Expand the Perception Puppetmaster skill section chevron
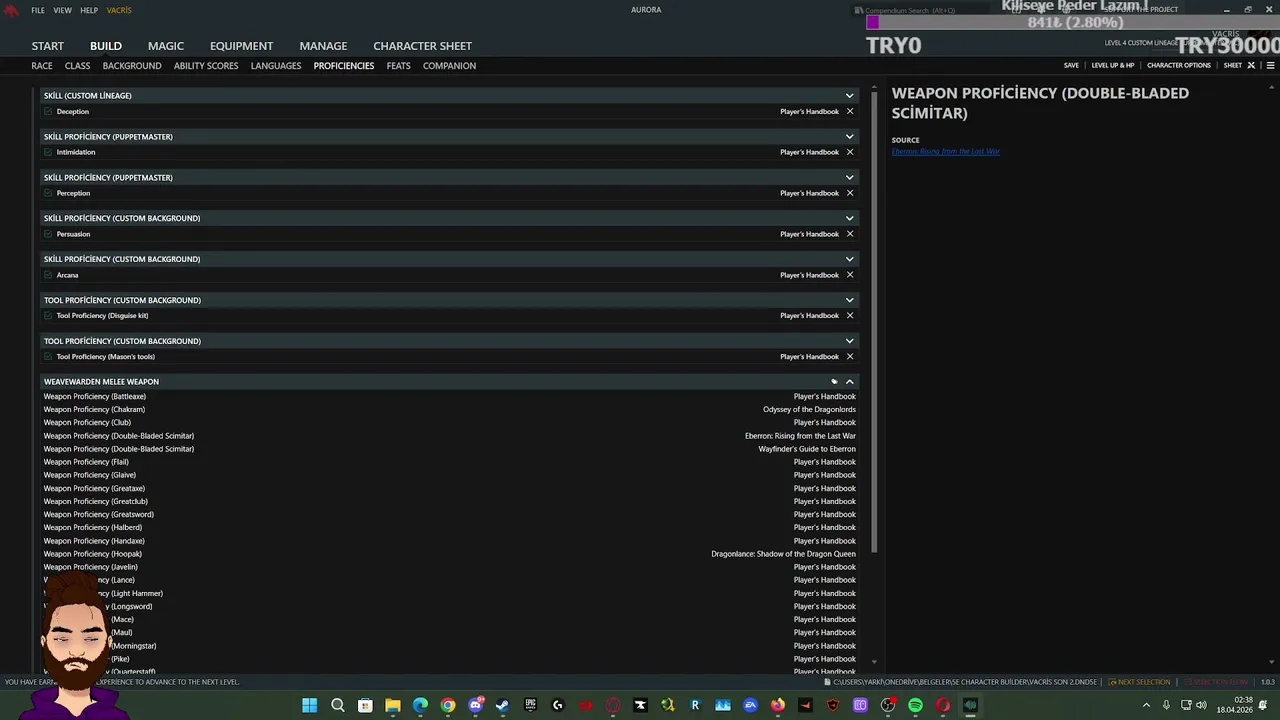This screenshot has width=1280, height=720. coord(850,177)
